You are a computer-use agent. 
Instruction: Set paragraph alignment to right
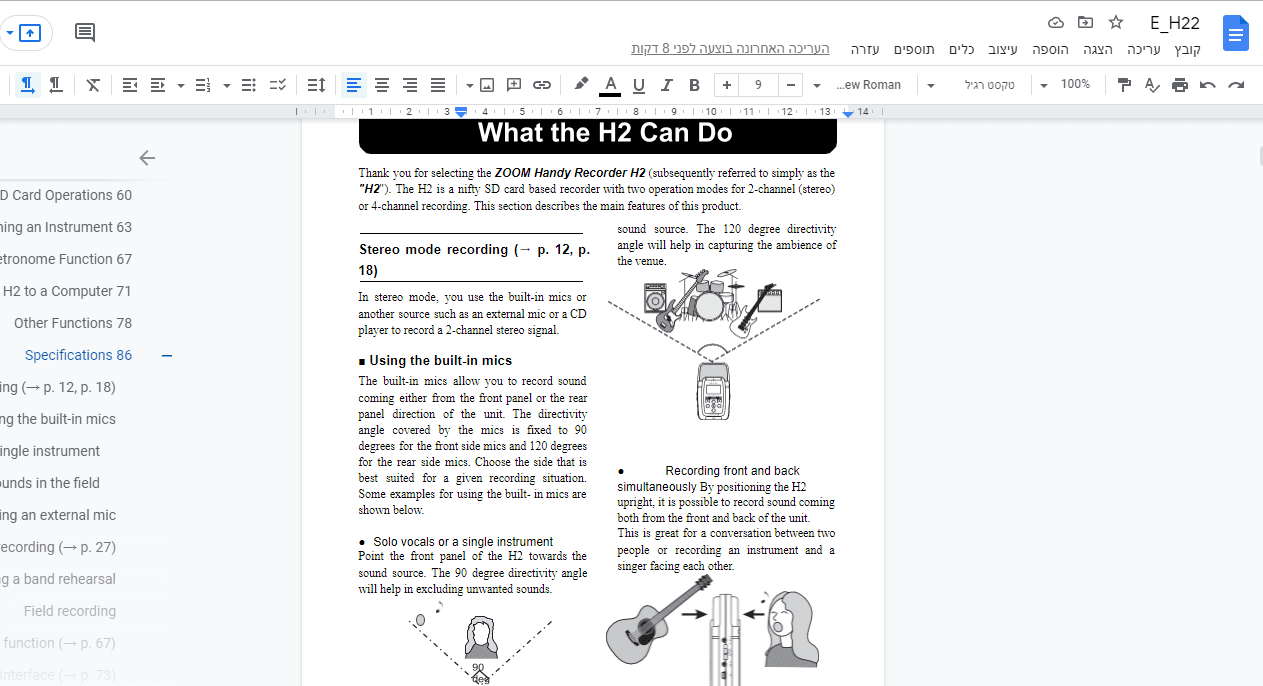[409, 85]
